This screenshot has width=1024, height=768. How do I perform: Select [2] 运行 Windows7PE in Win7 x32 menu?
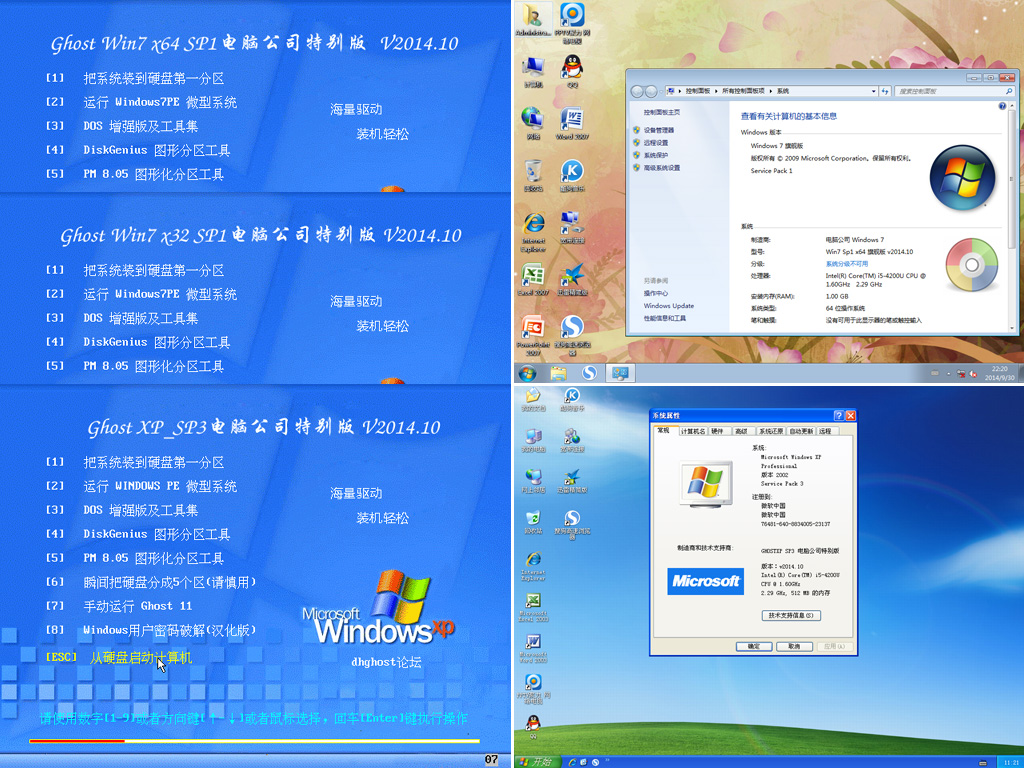coord(141,295)
